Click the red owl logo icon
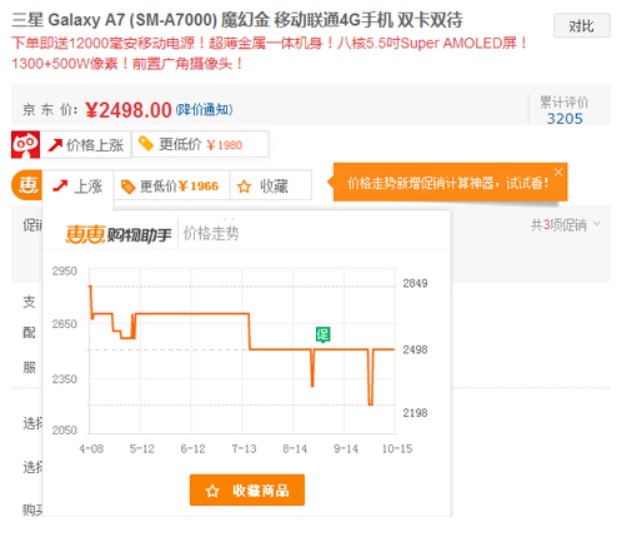 tap(26, 145)
